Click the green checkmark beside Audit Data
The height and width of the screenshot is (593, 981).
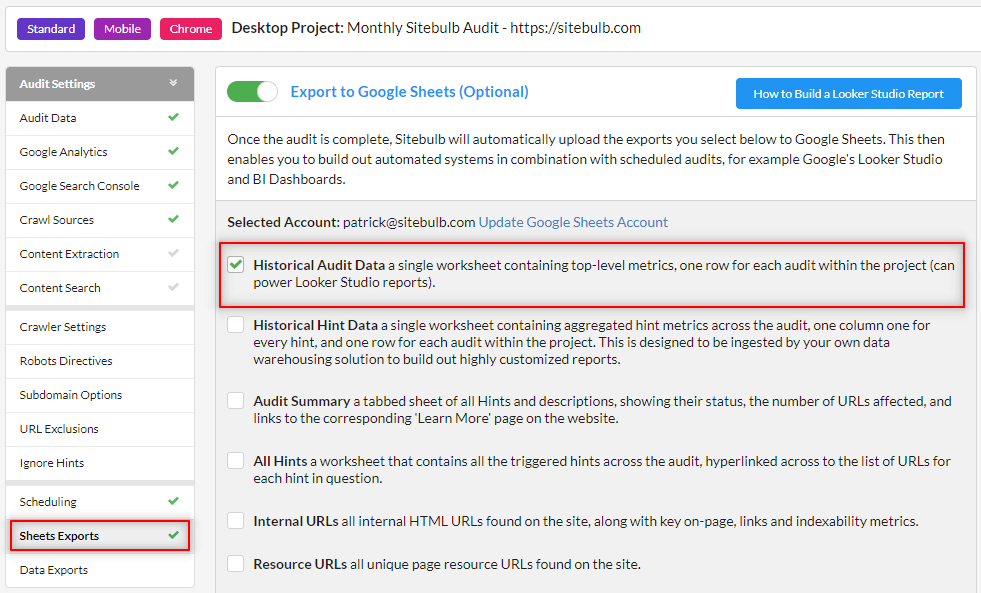[x=173, y=117]
